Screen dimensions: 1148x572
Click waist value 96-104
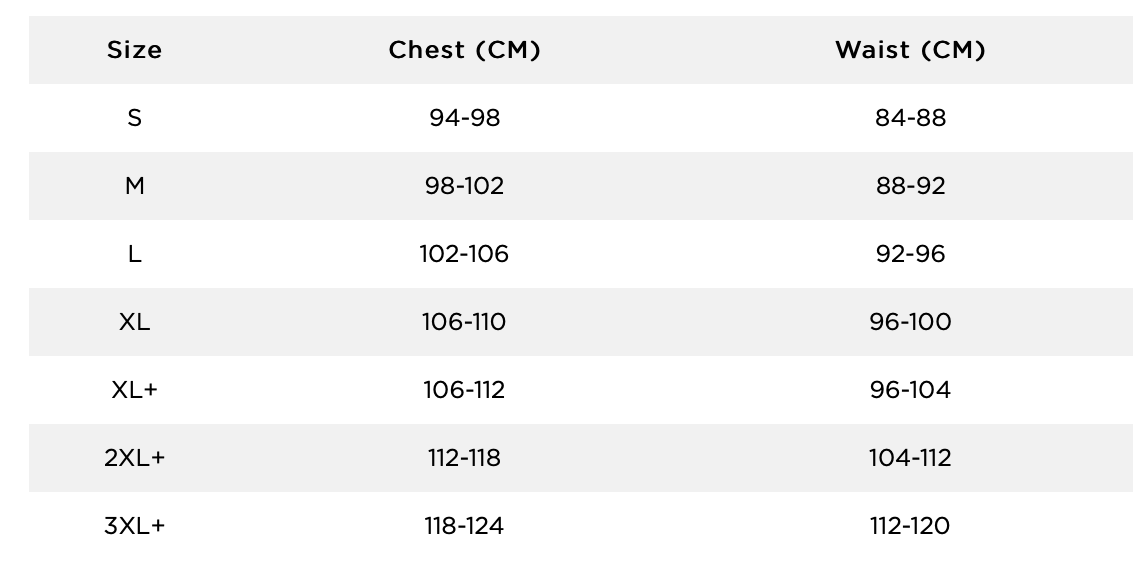tap(910, 390)
